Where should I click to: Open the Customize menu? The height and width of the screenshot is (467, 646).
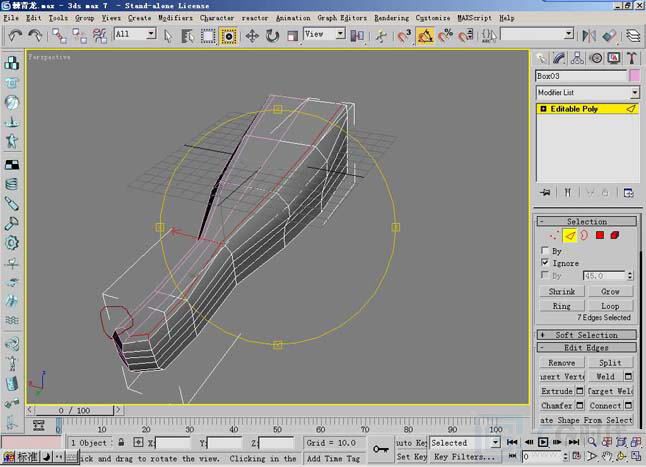433,18
